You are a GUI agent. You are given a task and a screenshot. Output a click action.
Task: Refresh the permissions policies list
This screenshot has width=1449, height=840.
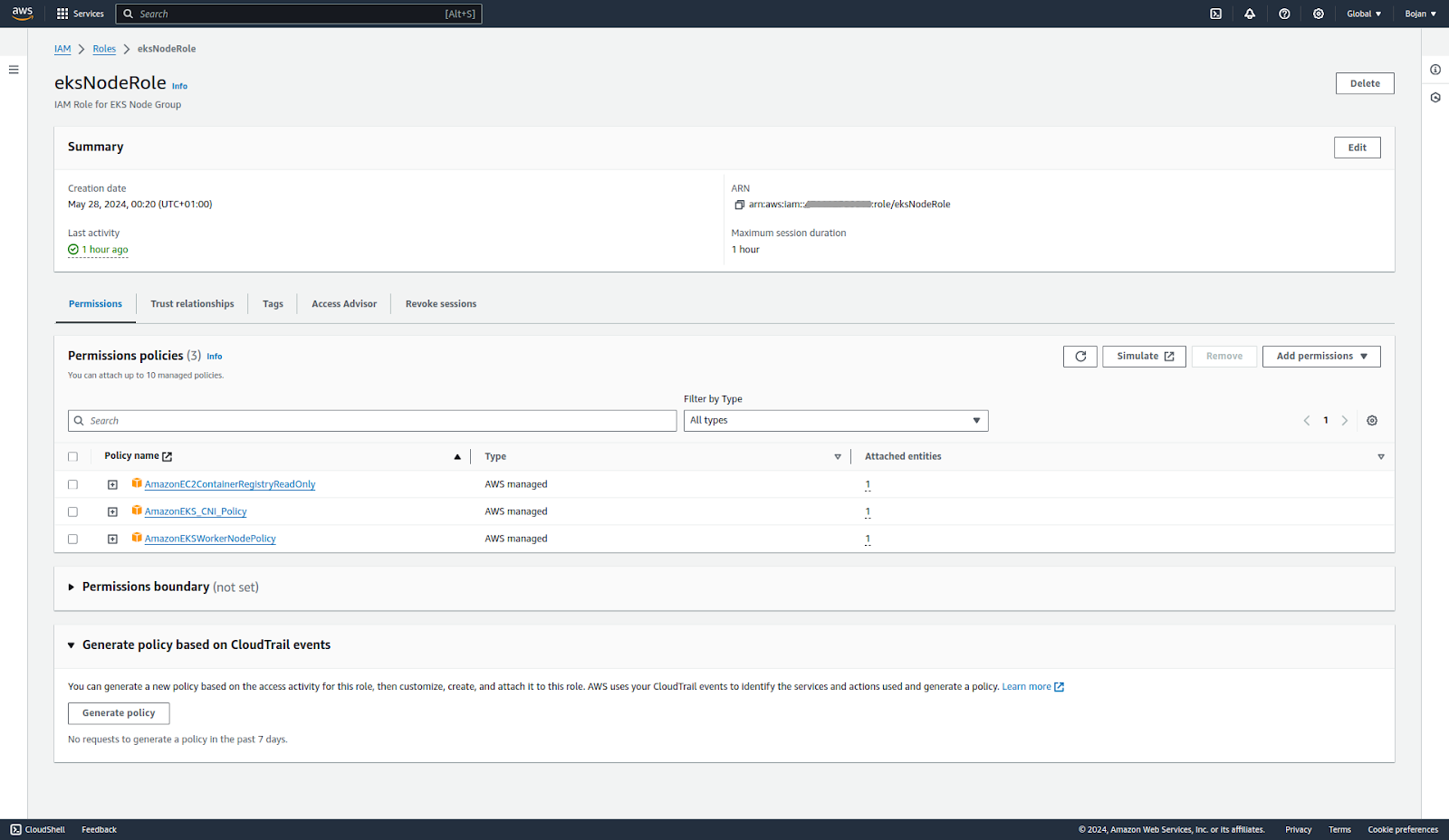point(1080,357)
